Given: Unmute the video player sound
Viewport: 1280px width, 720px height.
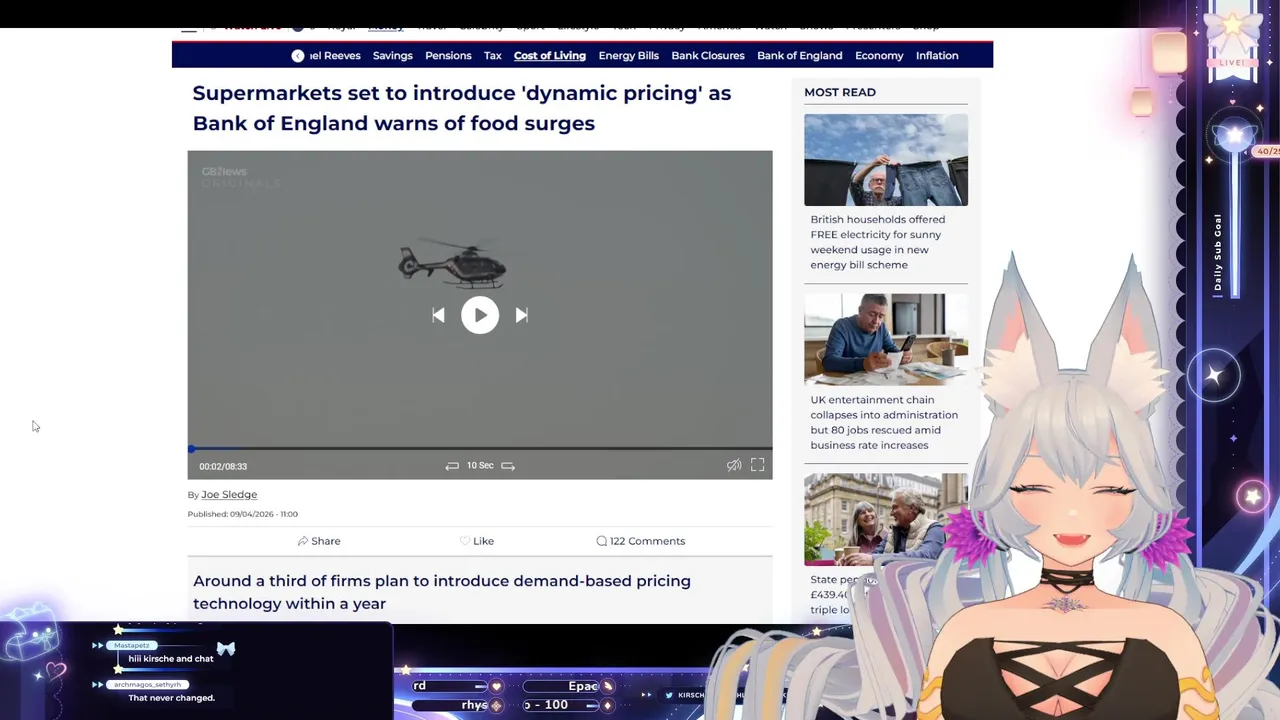Looking at the screenshot, I should pyautogui.click(x=734, y=465).
